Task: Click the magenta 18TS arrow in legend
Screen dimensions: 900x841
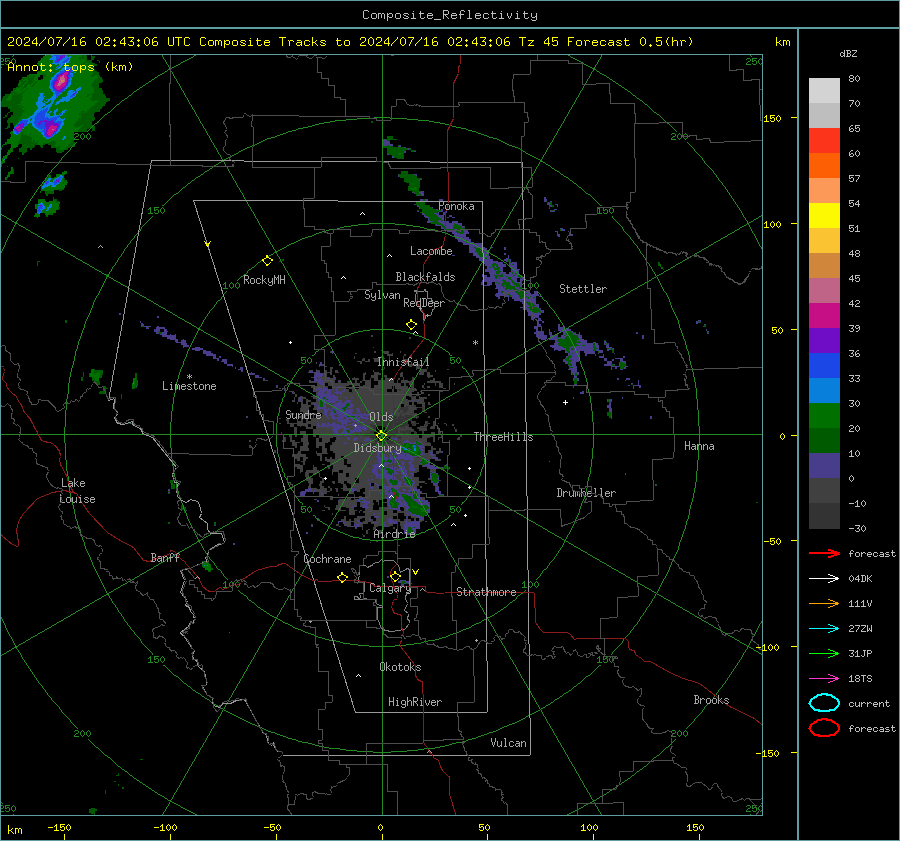Action: [824, 679]
